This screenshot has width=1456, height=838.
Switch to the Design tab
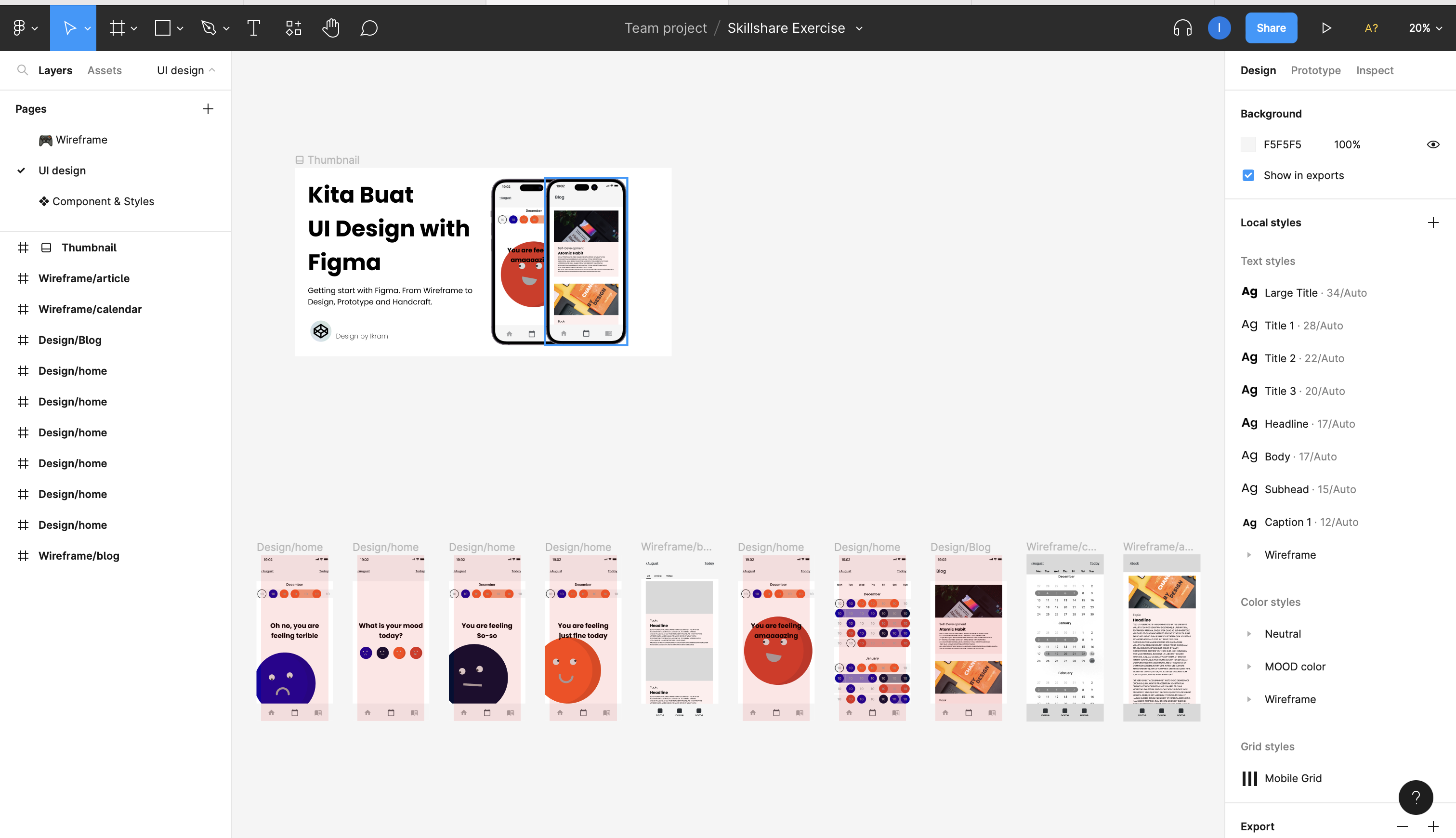coord(1258,70)
